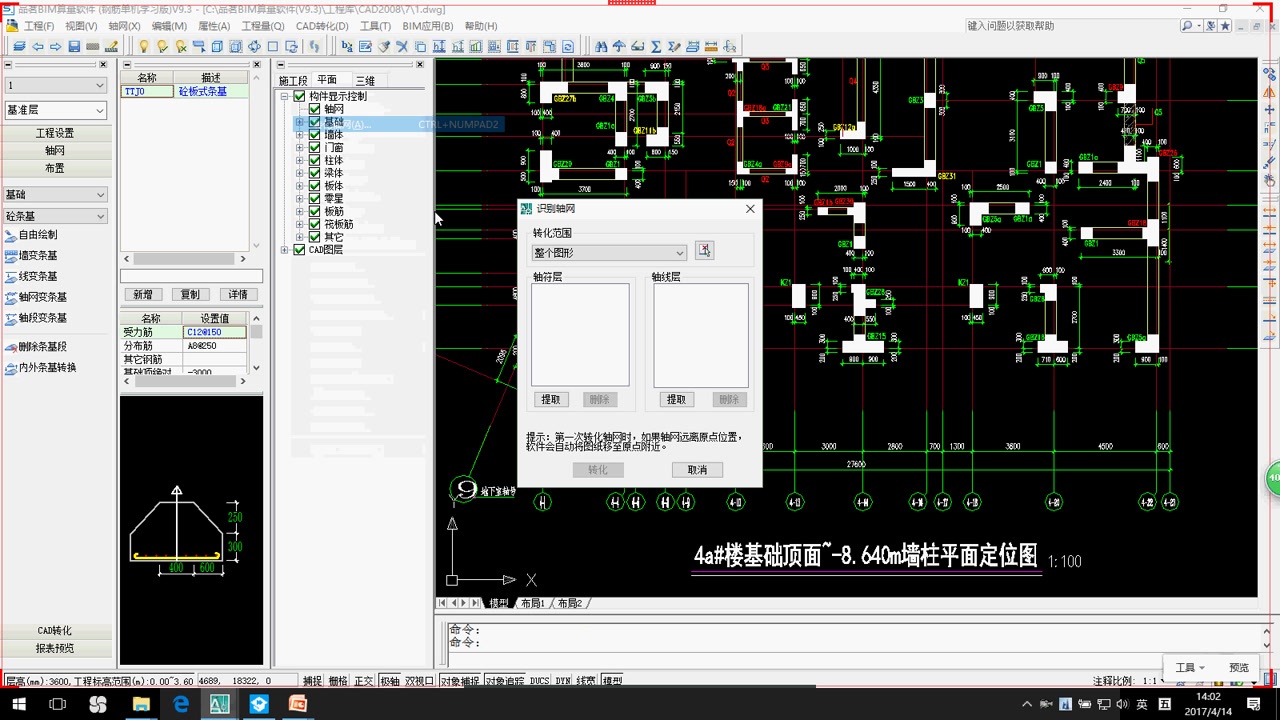Expand the CAD图层 tree node
This screenshot has width=1280, height=720.
pyautogui.click(x=284, y=250)
